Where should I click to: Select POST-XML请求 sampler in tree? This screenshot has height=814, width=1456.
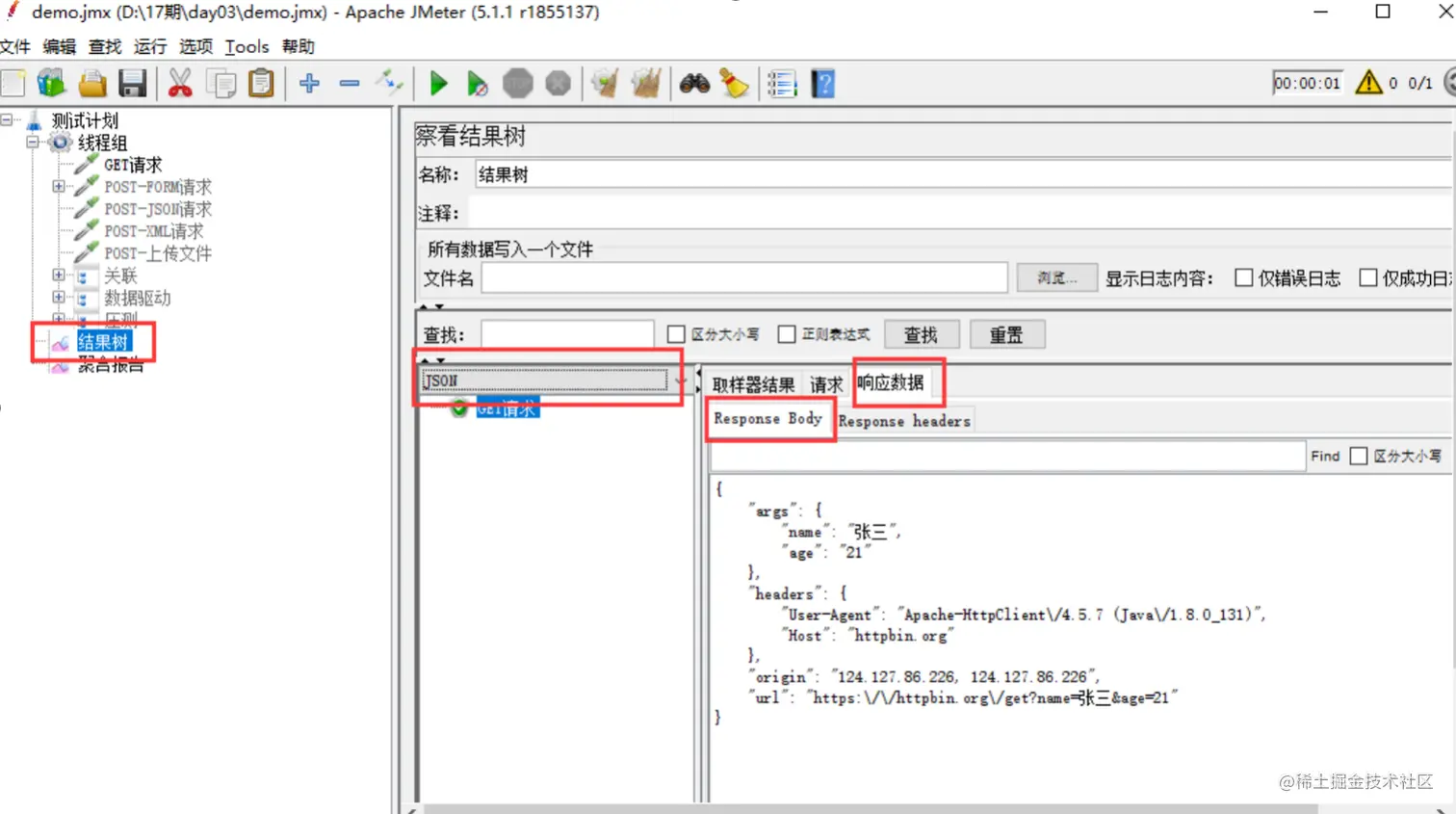click(x=154, y=231)
